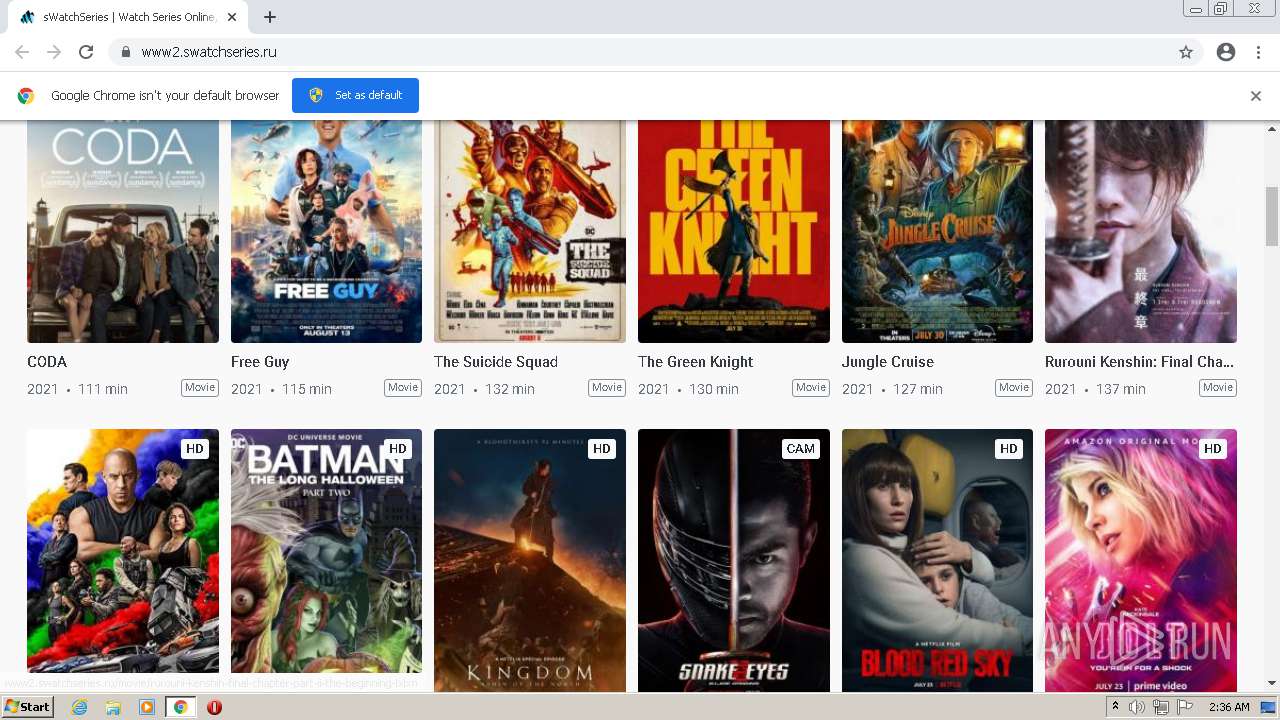Viewport: 1280px width, 720px height.
Task: Open The Suicide Squad poster
Action: [530, 231]
